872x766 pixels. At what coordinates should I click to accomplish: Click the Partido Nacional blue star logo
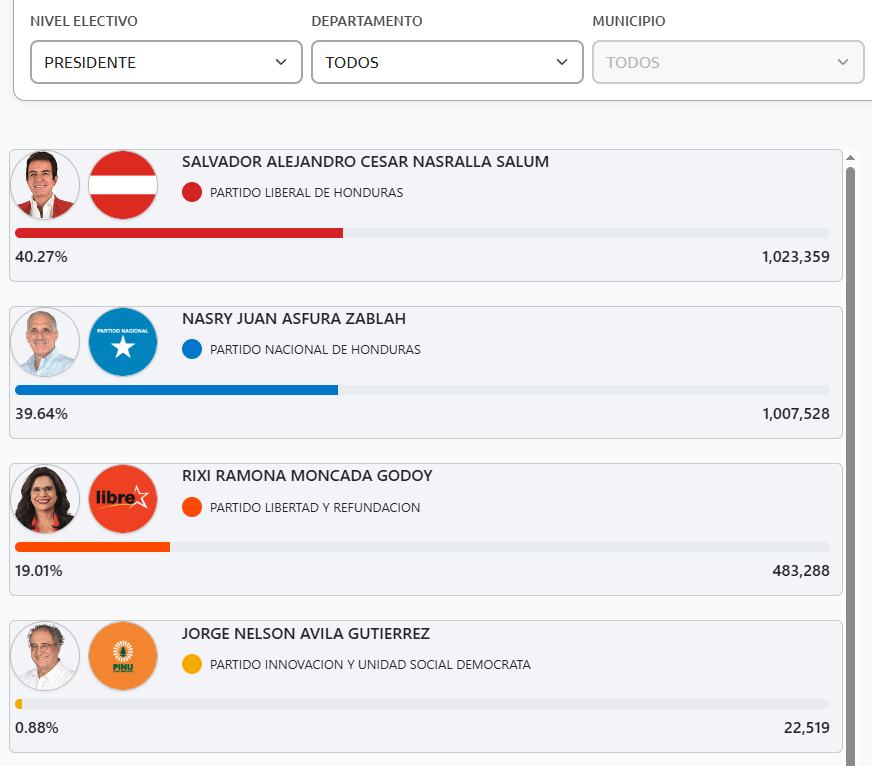pyautogui.click(x=123, y=342)
